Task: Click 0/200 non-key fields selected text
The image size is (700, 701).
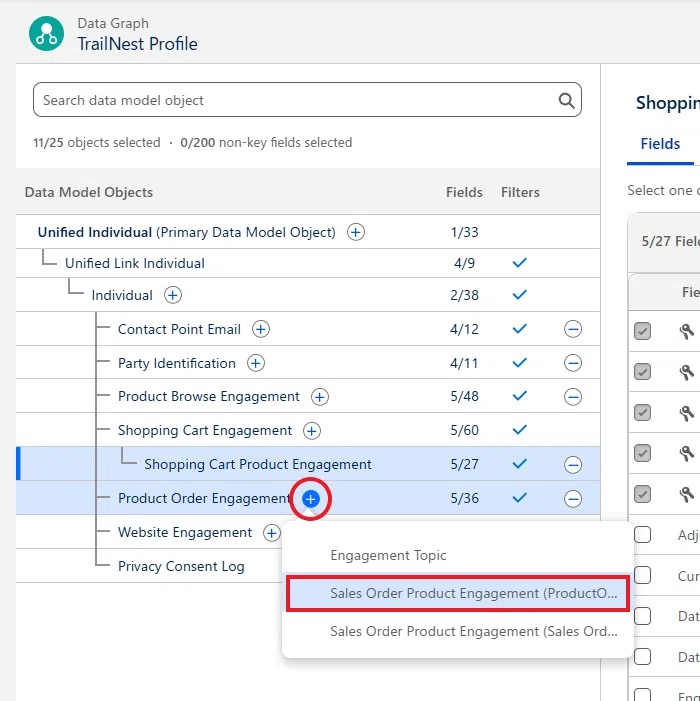Action: coord(266,143)
